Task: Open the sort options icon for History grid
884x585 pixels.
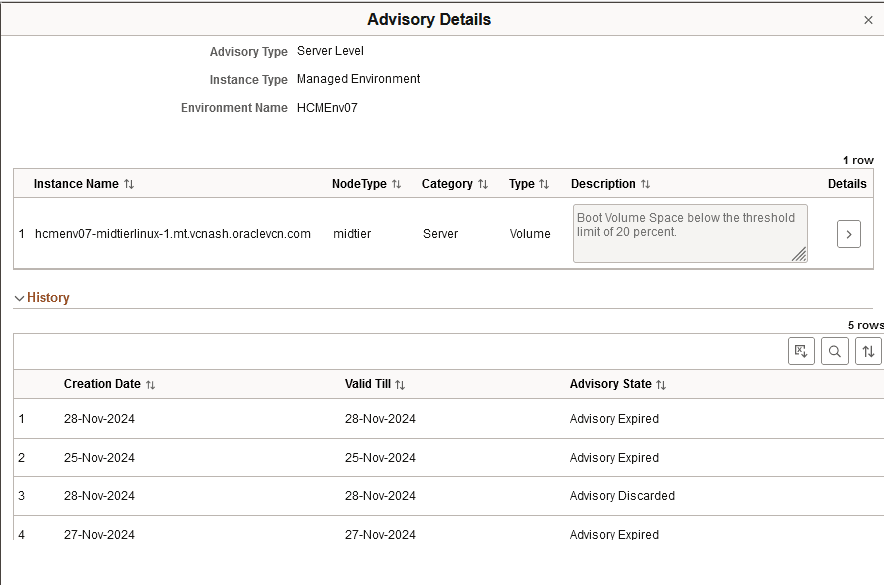Action: 866,351
